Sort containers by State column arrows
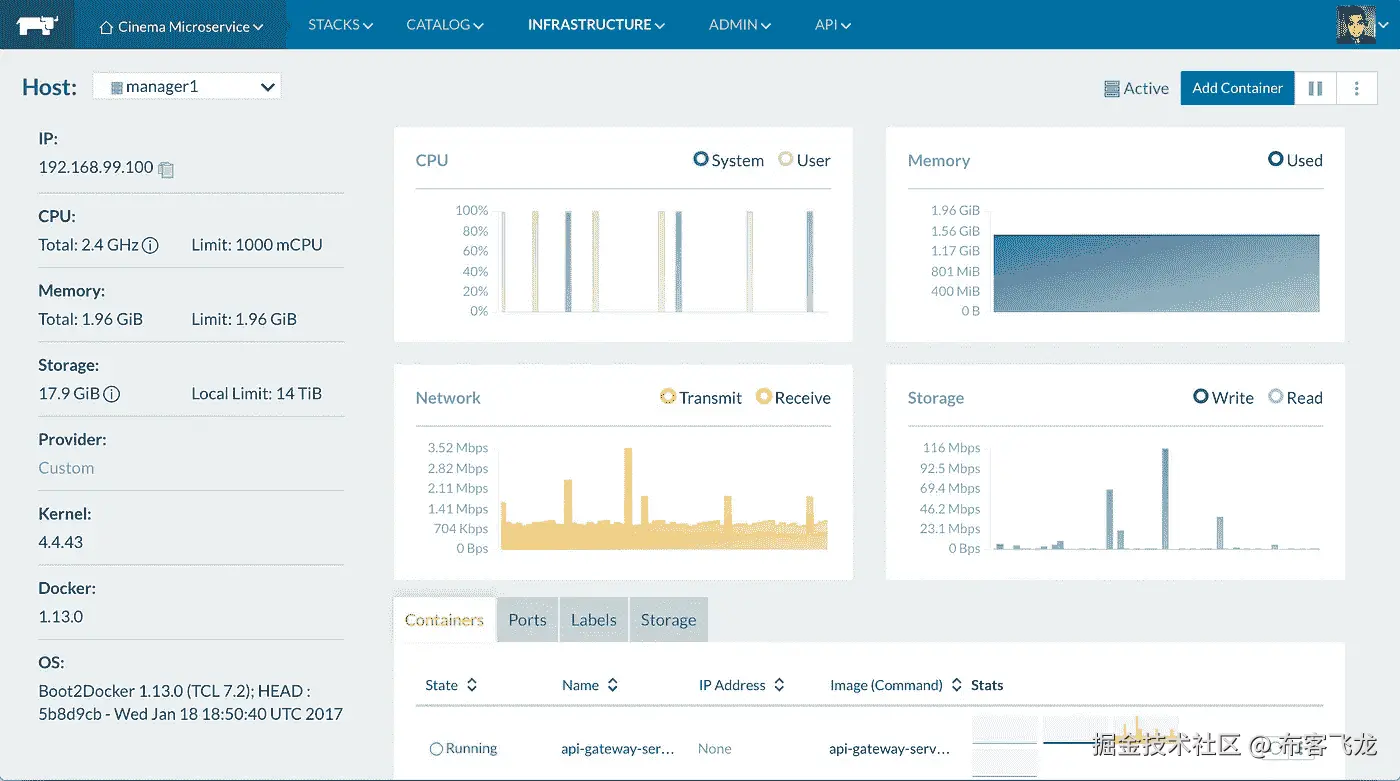The width and height of the screenshot is (1400, 781). (472, 685)
